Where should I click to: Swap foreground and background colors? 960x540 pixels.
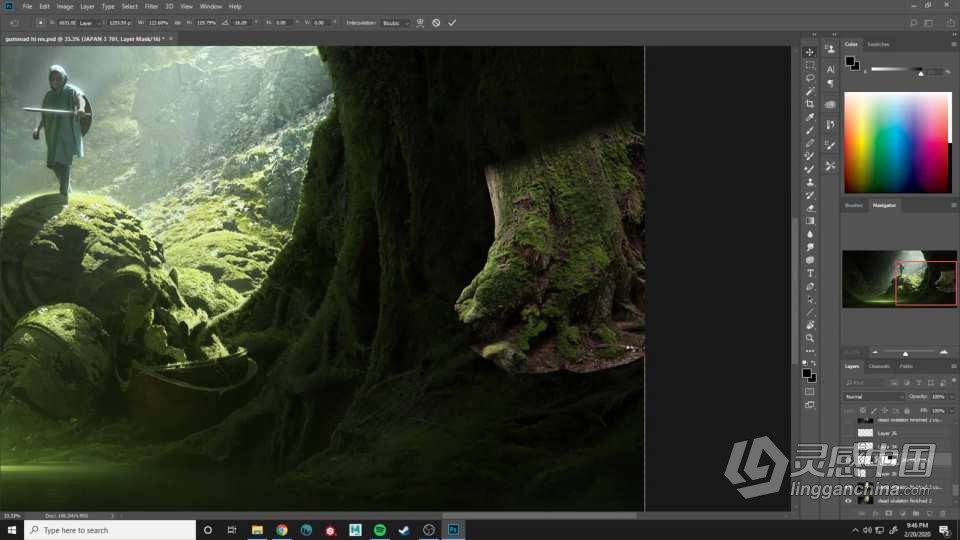coord(814,364)
